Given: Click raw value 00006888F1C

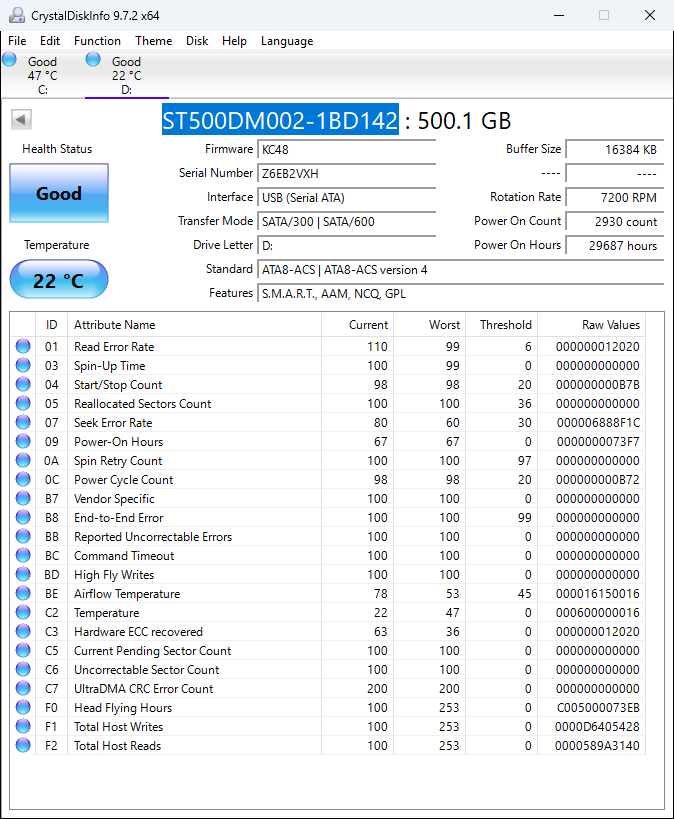Looking at the screenshot, I should (x=598, y=423).
